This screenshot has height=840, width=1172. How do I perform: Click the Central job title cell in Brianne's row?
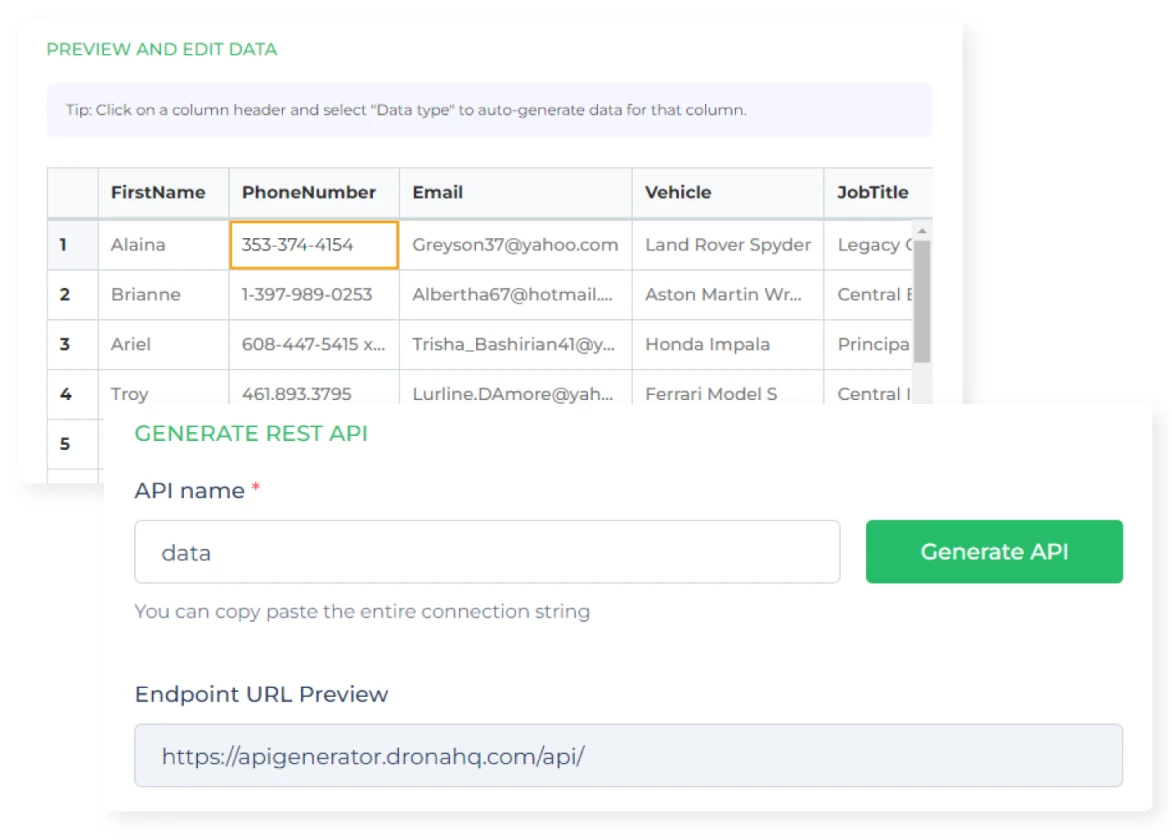click(869, 294)
